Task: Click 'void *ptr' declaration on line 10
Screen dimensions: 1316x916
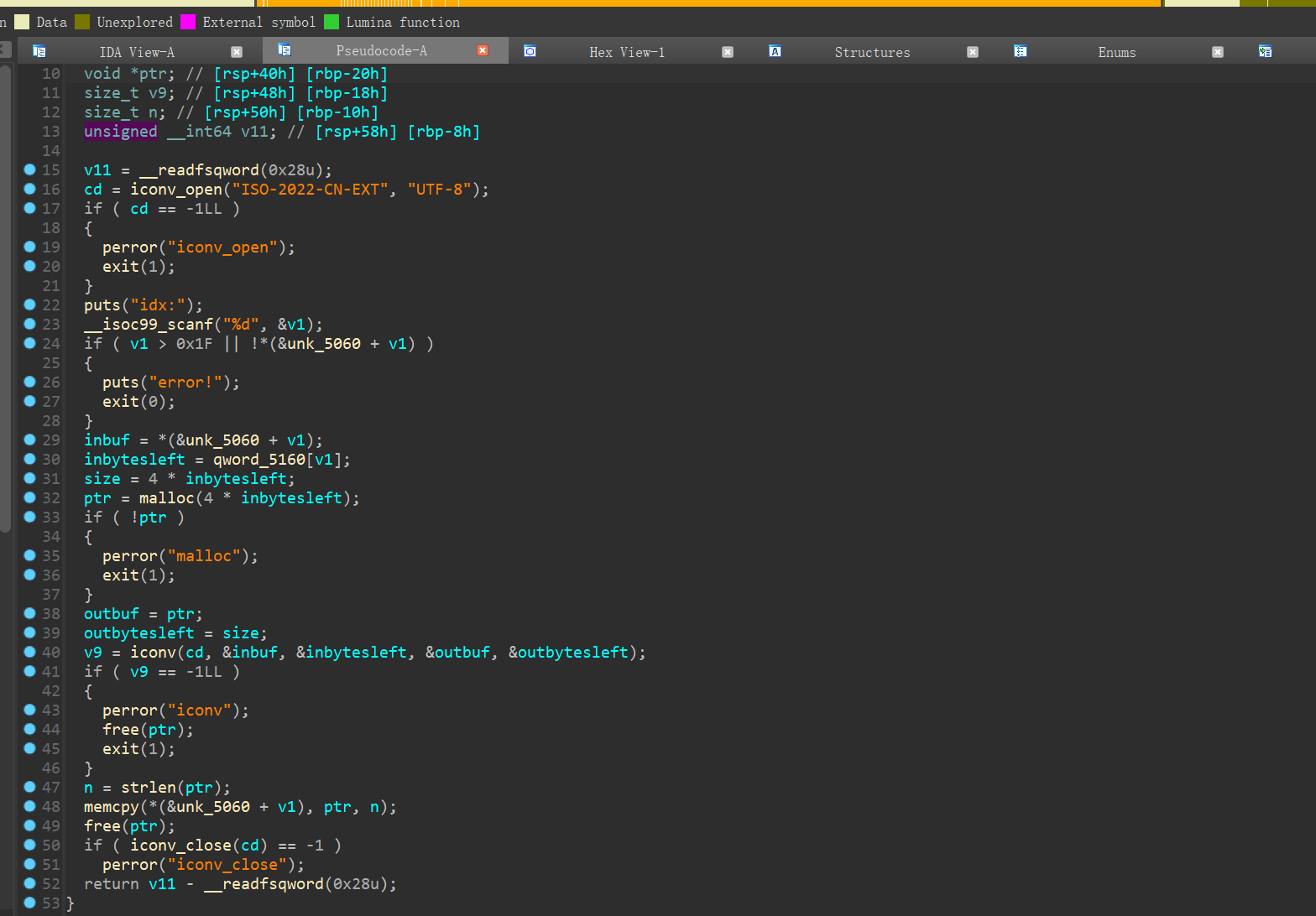Action: coord(125,74)
